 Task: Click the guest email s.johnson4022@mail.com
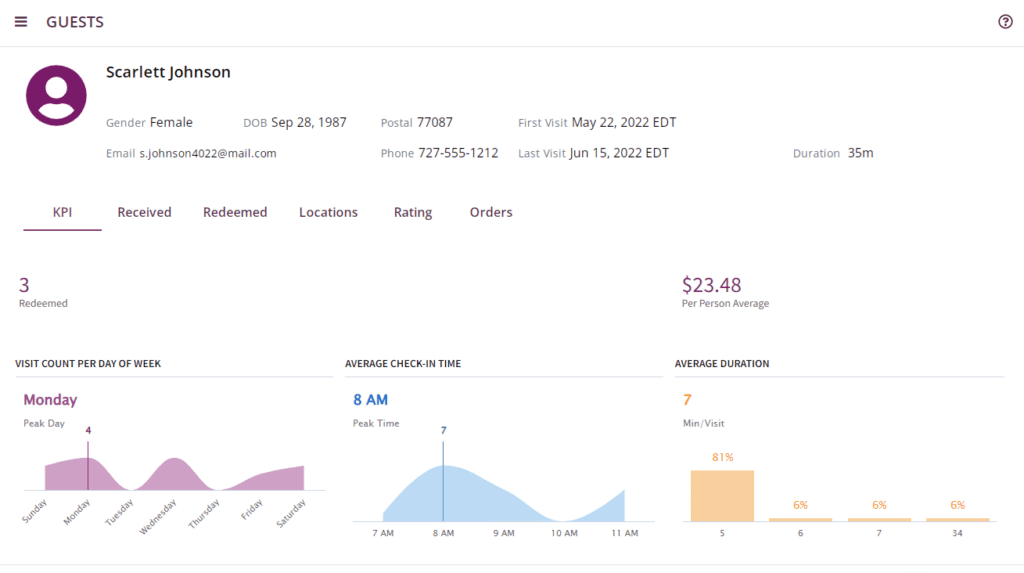click(208, 154)
